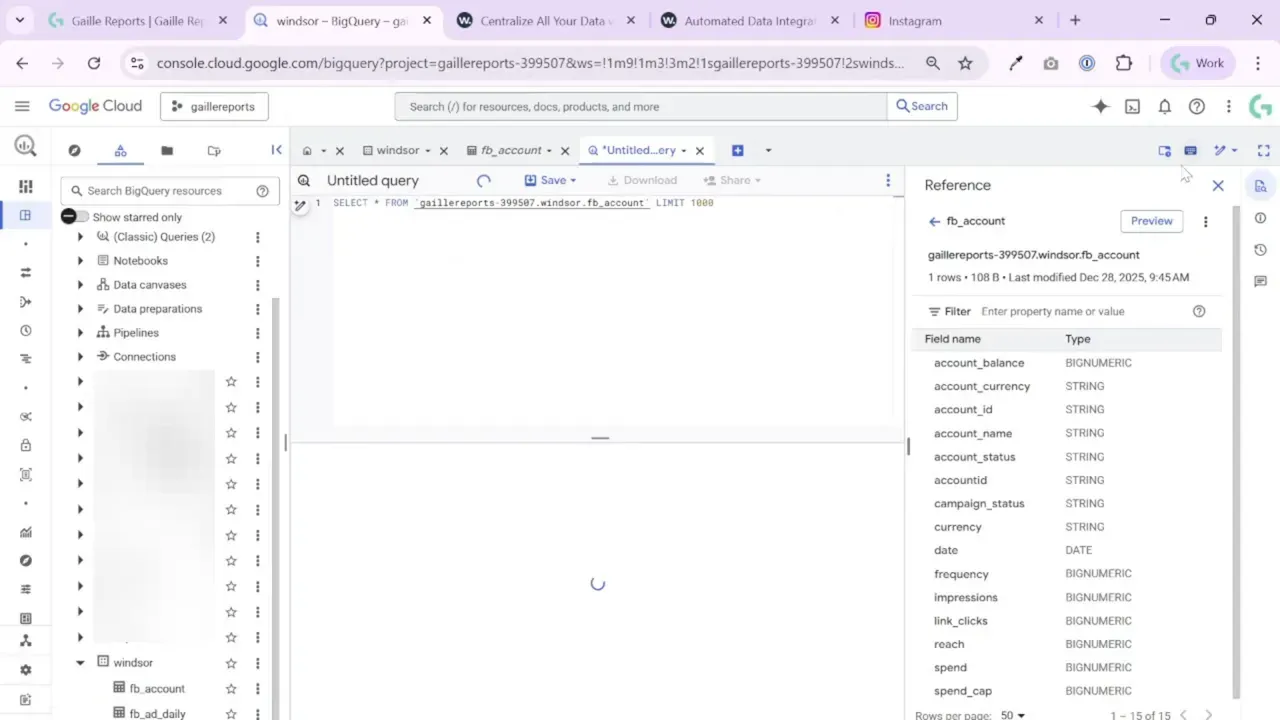The width and height of the screenshot is (1280, 720).
Task: Select the classic explorer shapes tab
Action: point(120,150)
